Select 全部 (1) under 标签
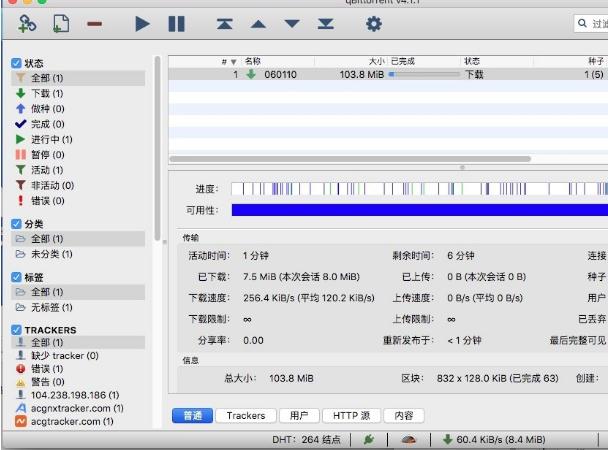Image resolution: width=608 pixels, height=450 pixels. [x=78, y=292]
